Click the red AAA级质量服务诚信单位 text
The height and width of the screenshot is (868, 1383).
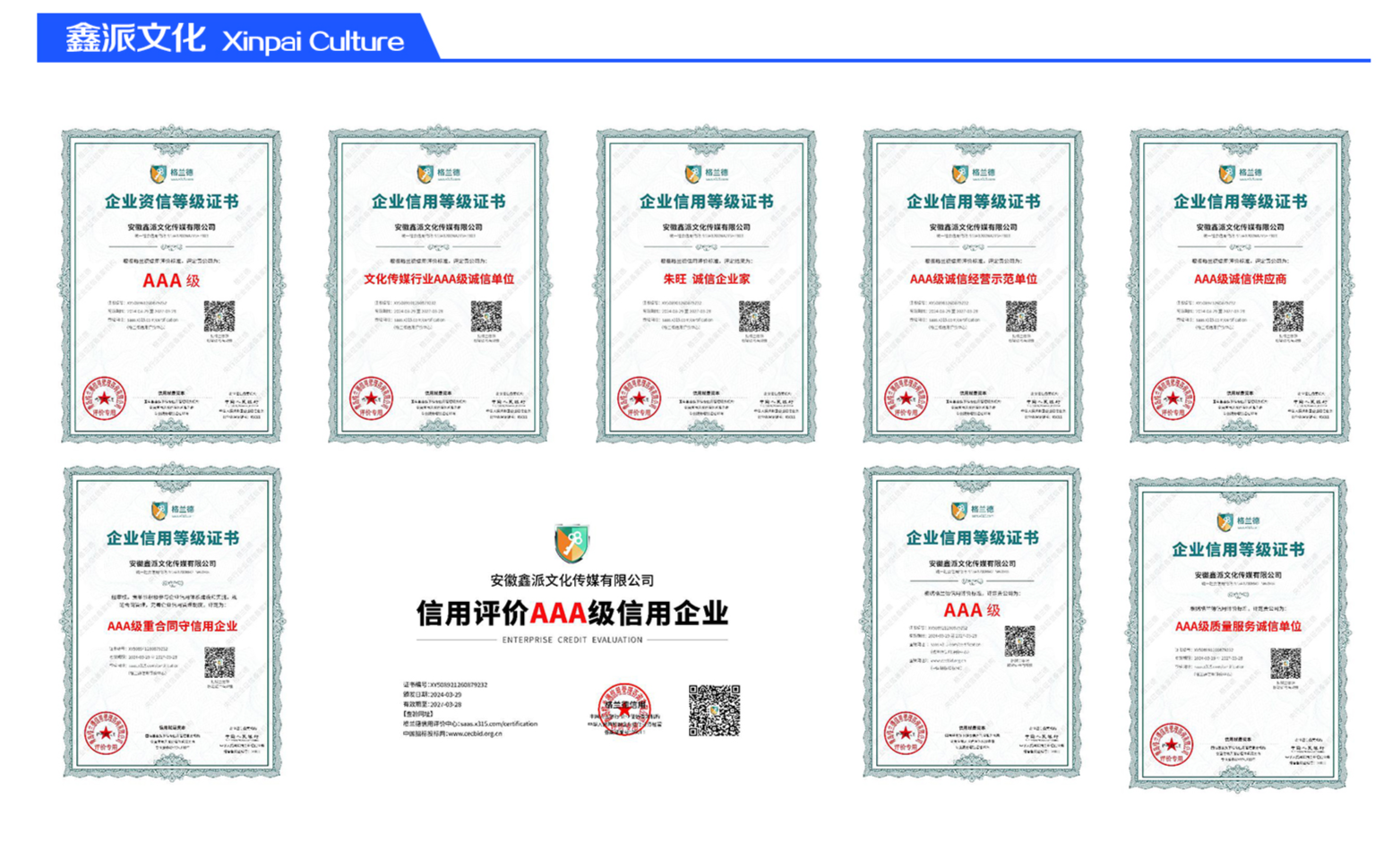click(x=1238, y=626)
